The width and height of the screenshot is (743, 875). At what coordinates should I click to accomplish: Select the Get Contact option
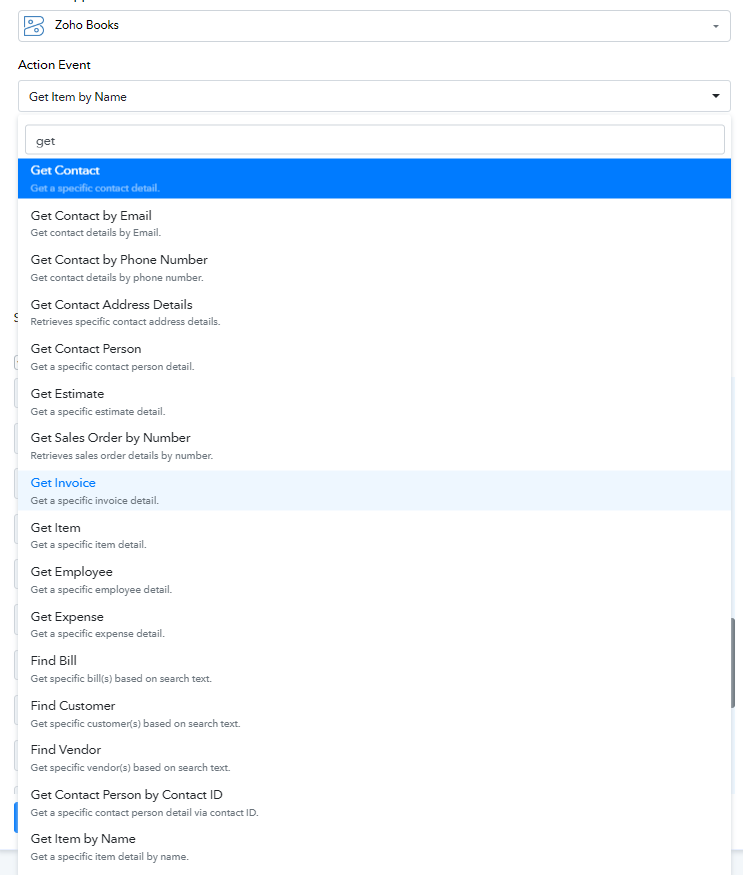pyautogui.click(x=374, y=179)
